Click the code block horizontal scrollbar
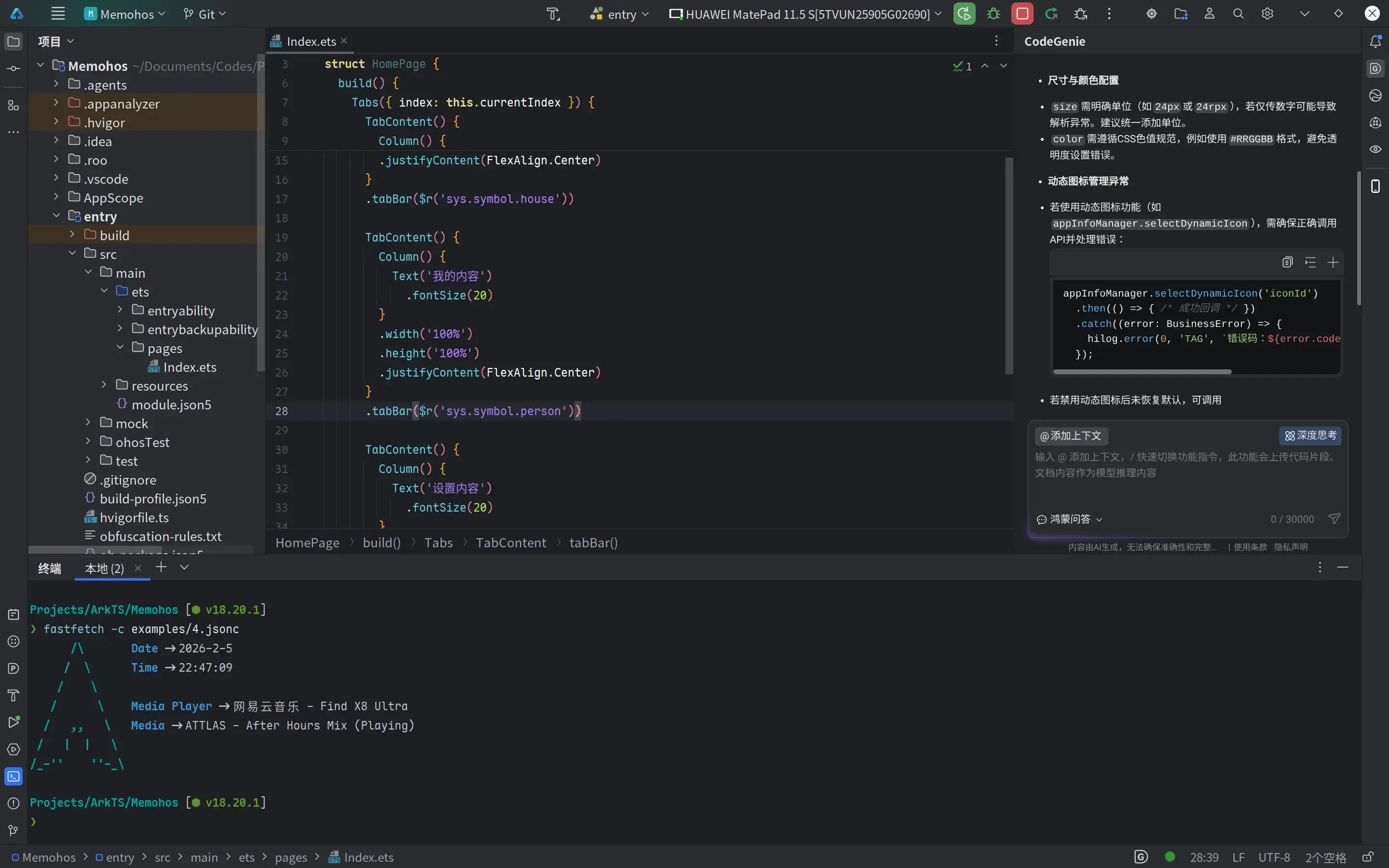The image size is (1389, 868). tap(1142, 372)
